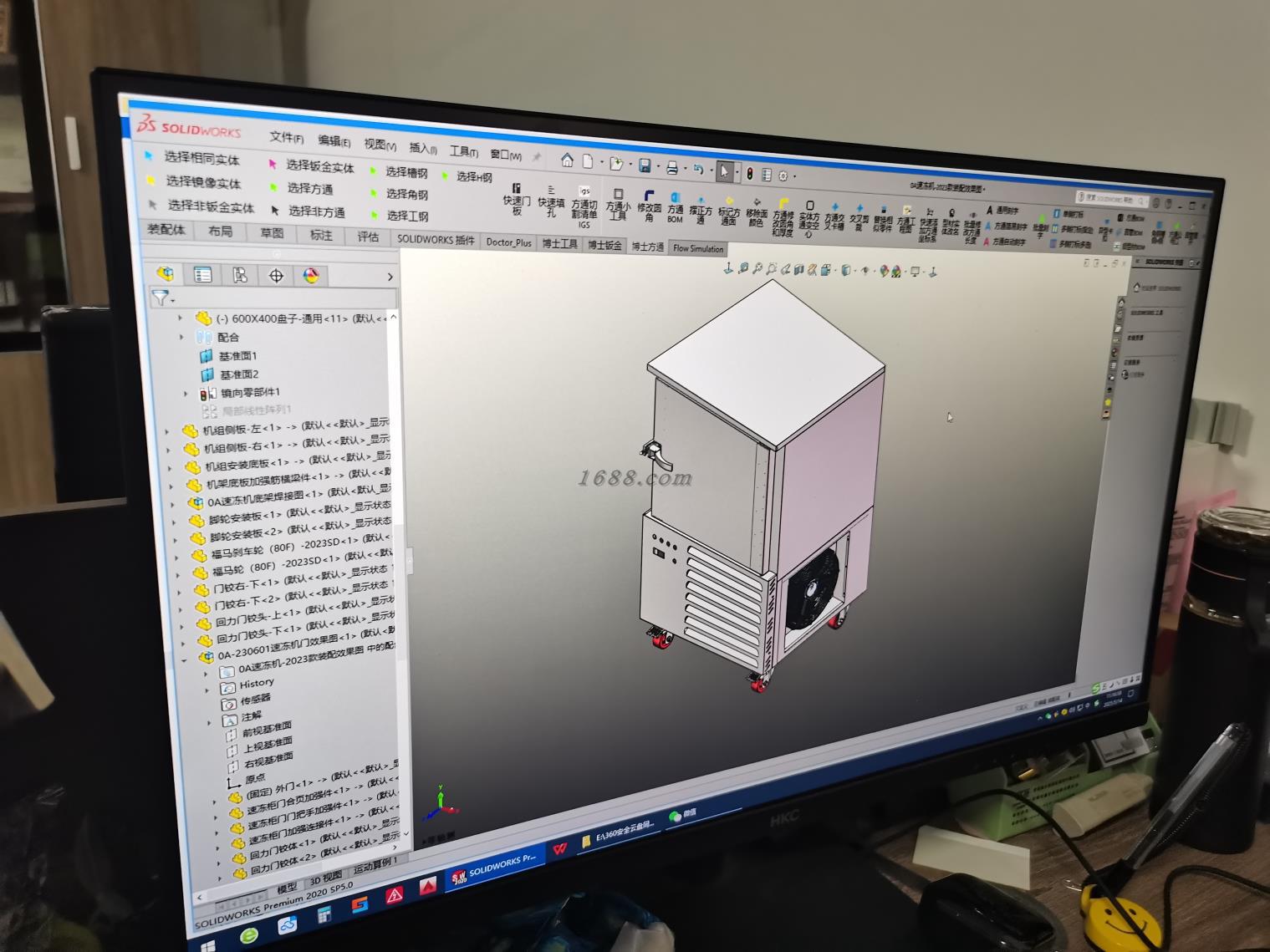Click the 选择相同实体 selection tool
This screenshot has width=1270, height=952.
click(x=192, y=157)
